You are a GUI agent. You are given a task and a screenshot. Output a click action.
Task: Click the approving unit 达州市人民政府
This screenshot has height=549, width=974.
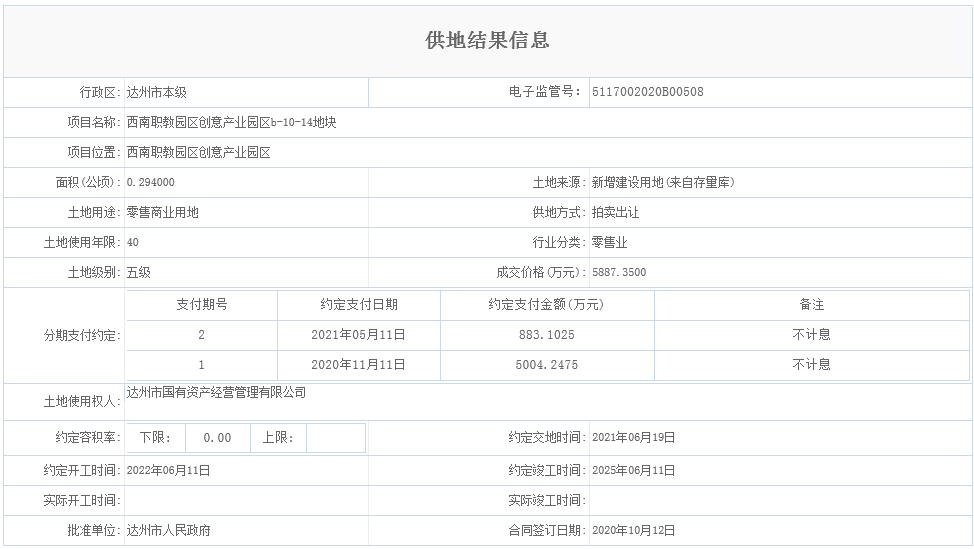click(169, 530)
